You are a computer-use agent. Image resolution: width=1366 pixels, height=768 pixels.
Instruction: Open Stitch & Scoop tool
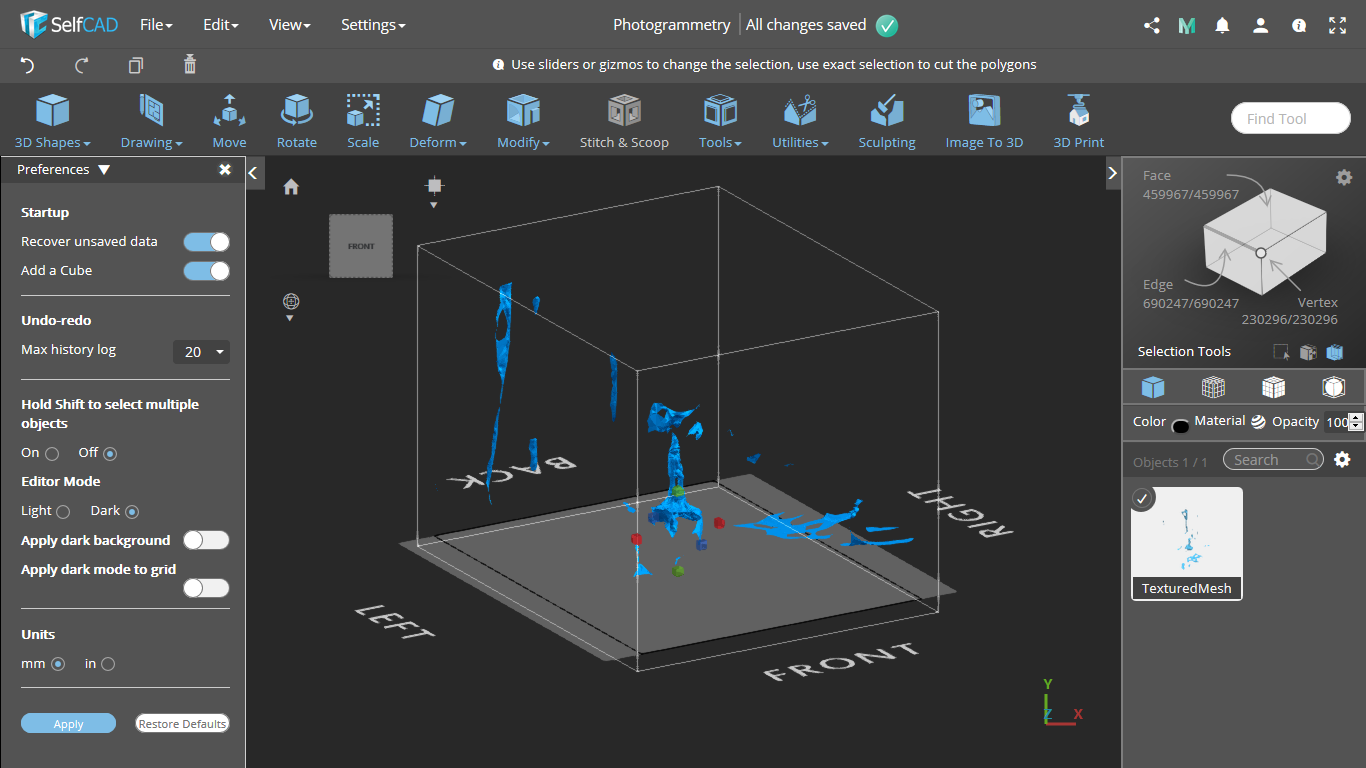624,121
